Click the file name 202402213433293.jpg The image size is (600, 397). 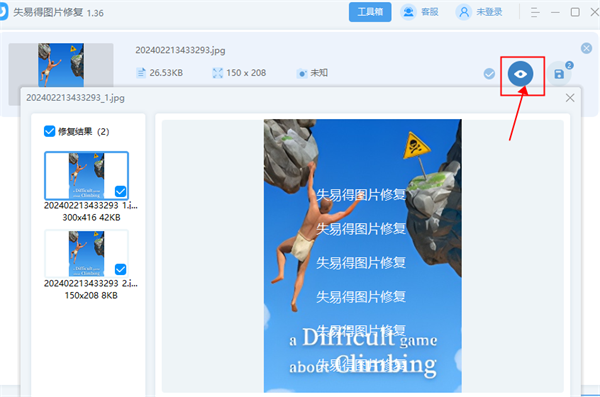(x=180, y=50)
